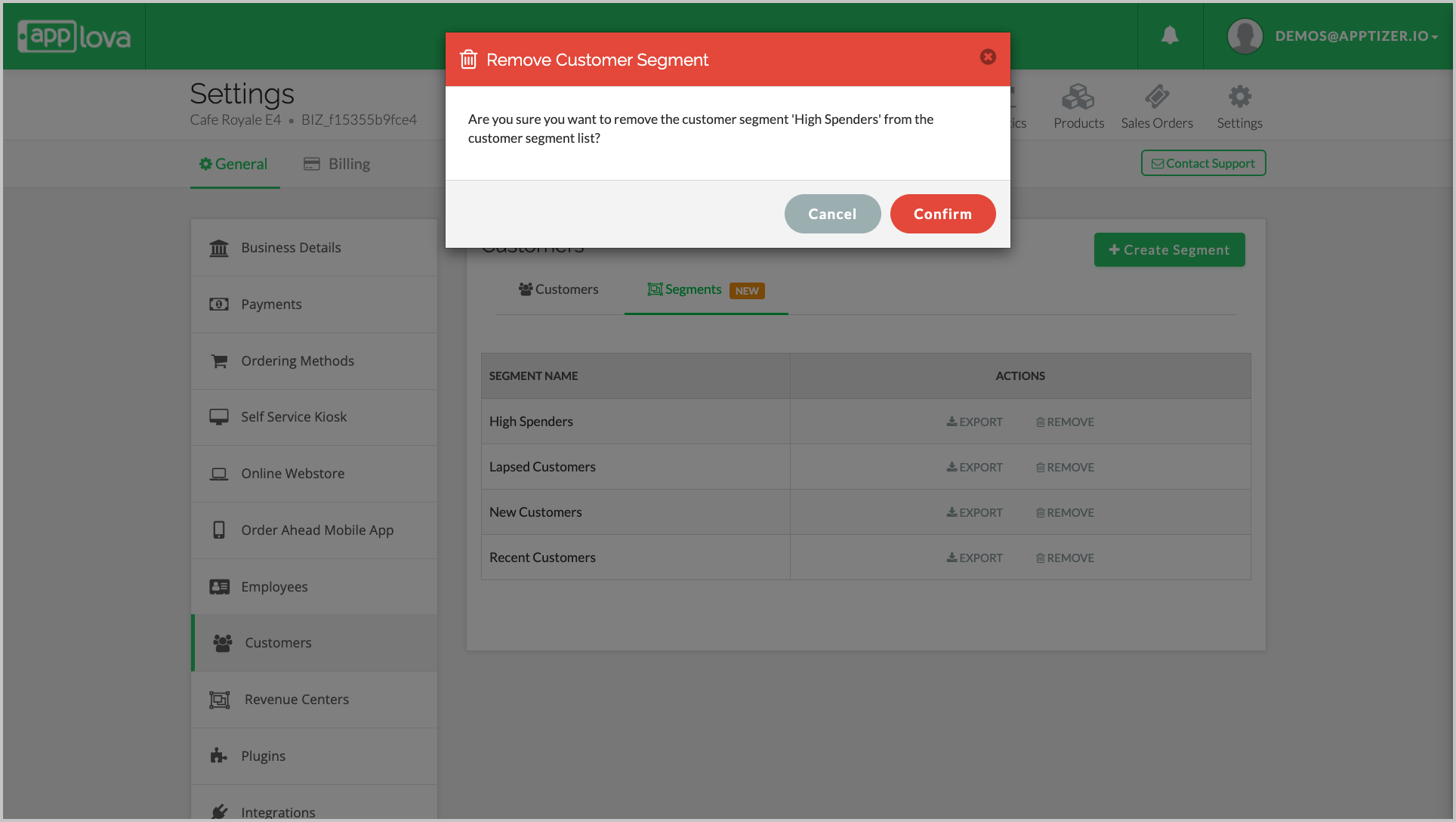The height and width of the screenshot is (822, 1456).
Task: Export the Lapsed Customers segment
Action: tap(975, 467)
